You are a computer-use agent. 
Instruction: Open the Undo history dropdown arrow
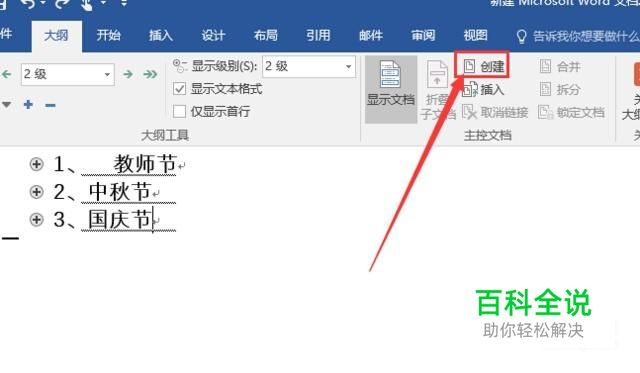pos(43,3)
